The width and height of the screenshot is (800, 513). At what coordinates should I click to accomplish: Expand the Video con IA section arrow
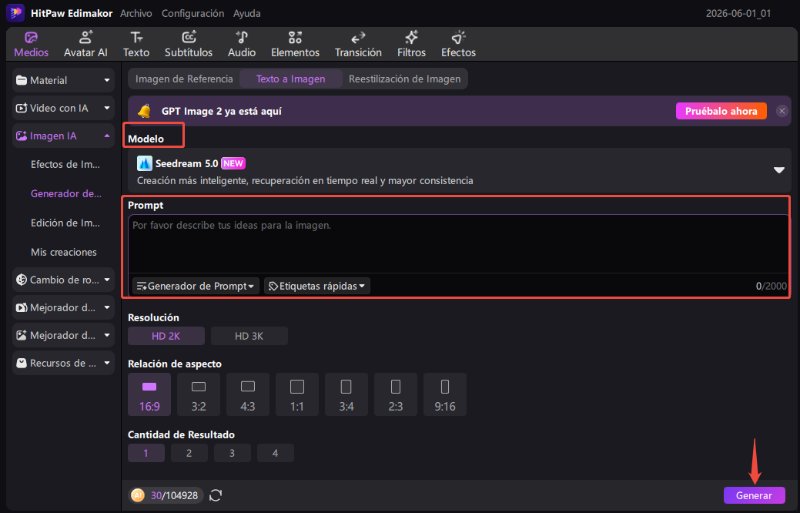(x=107, y=108)
